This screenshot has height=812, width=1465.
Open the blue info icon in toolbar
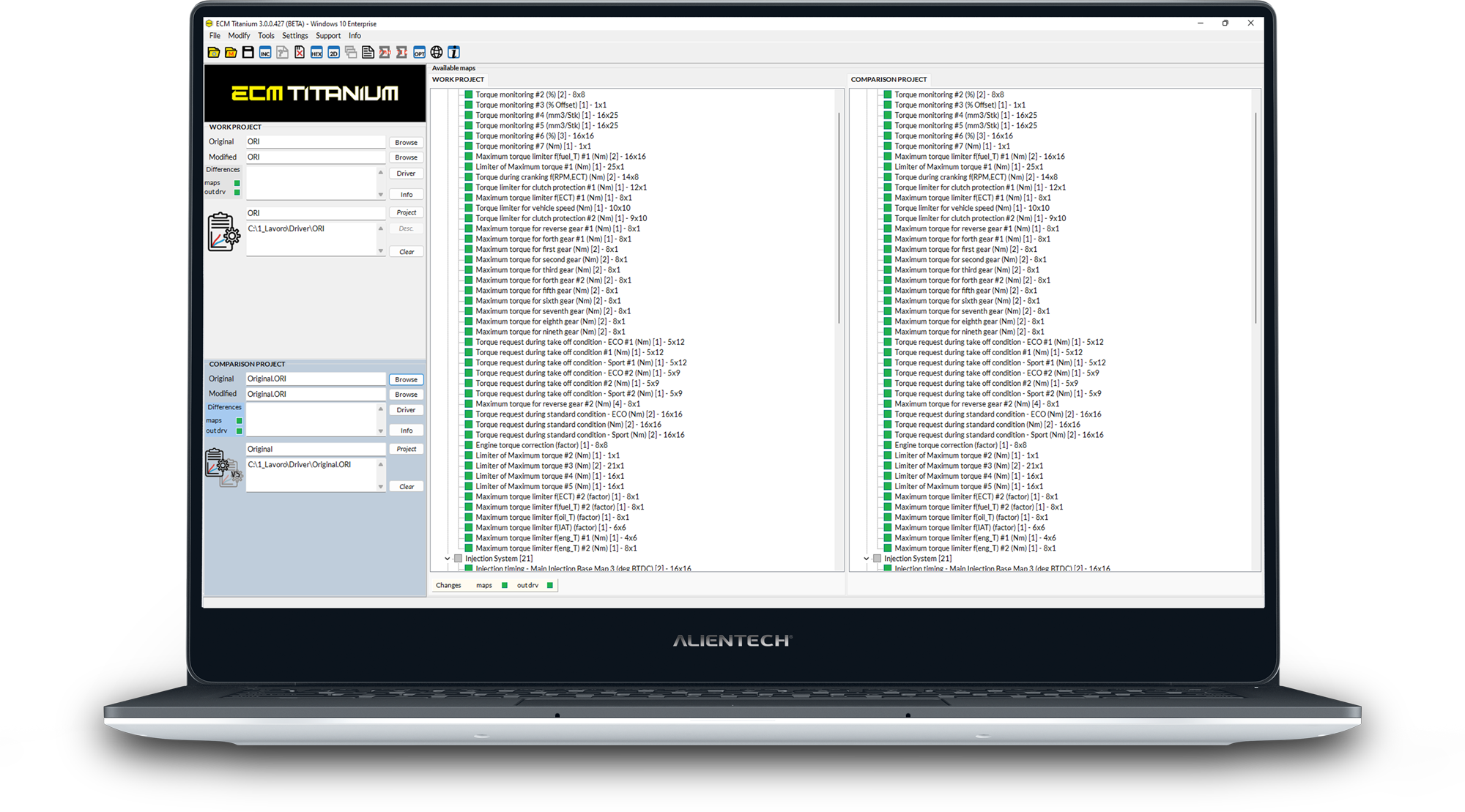coord(454,52)
